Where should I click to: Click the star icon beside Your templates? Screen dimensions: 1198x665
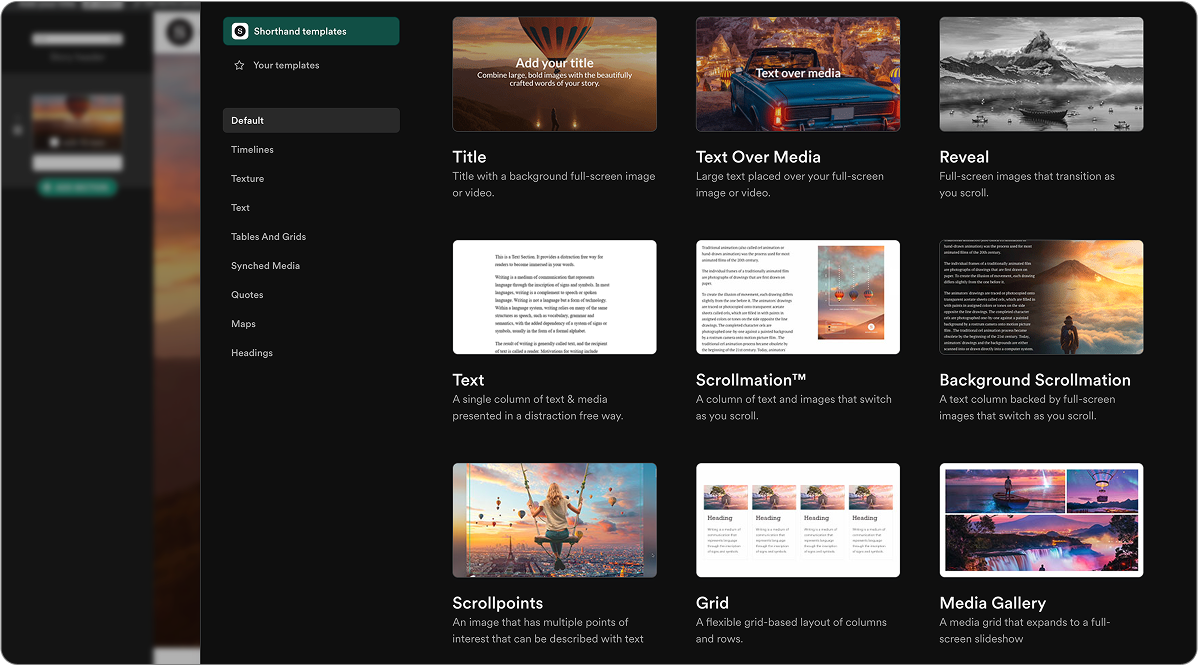238,64
